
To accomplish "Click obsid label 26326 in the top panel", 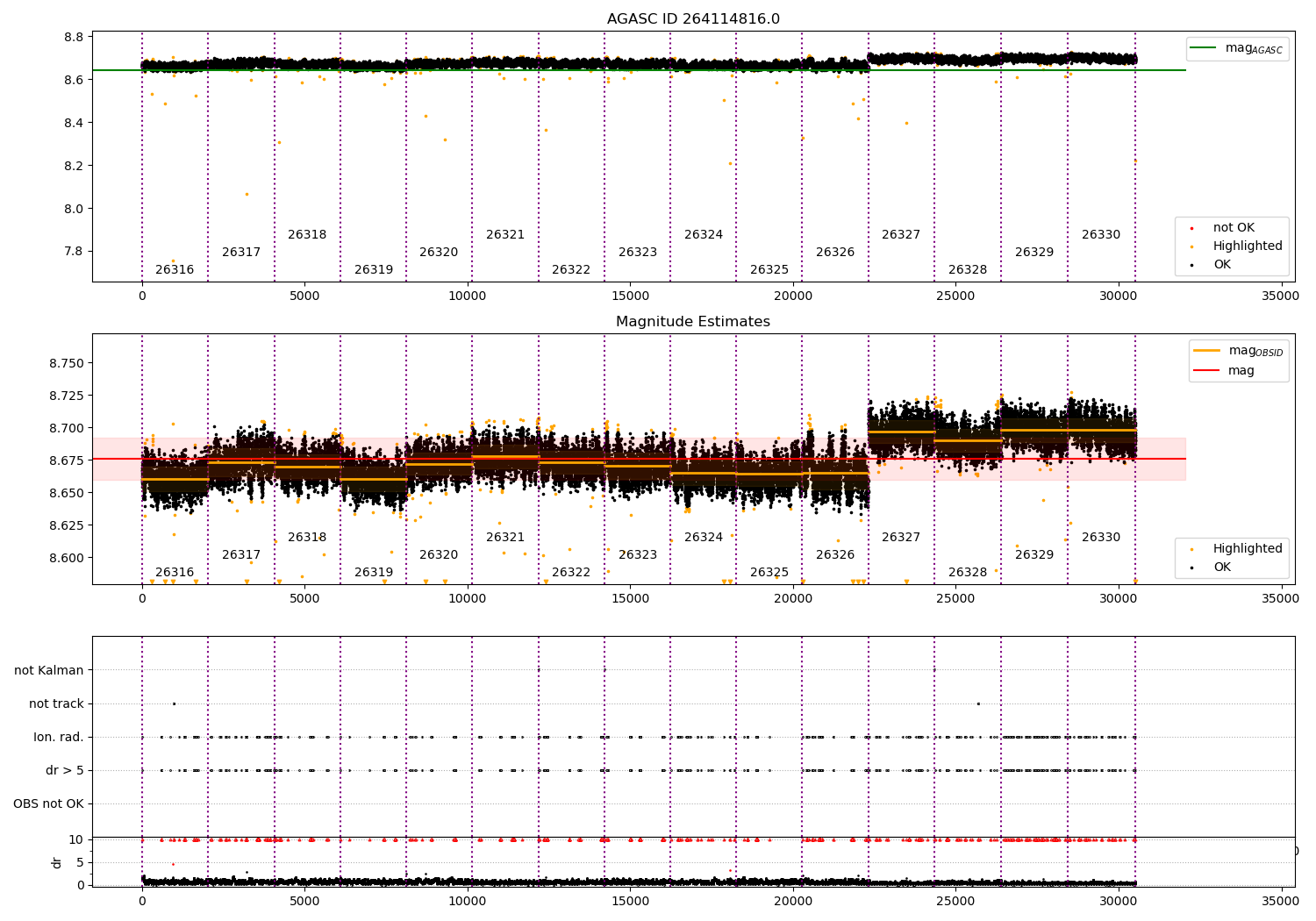I will coord(835,253).
